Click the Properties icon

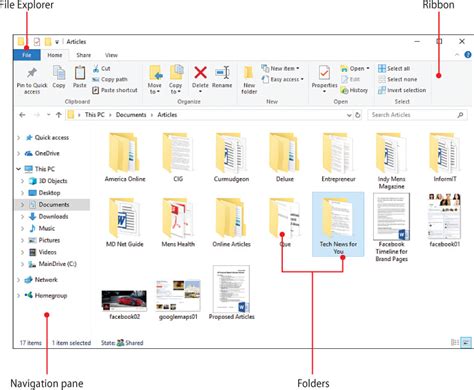[324, 73]
